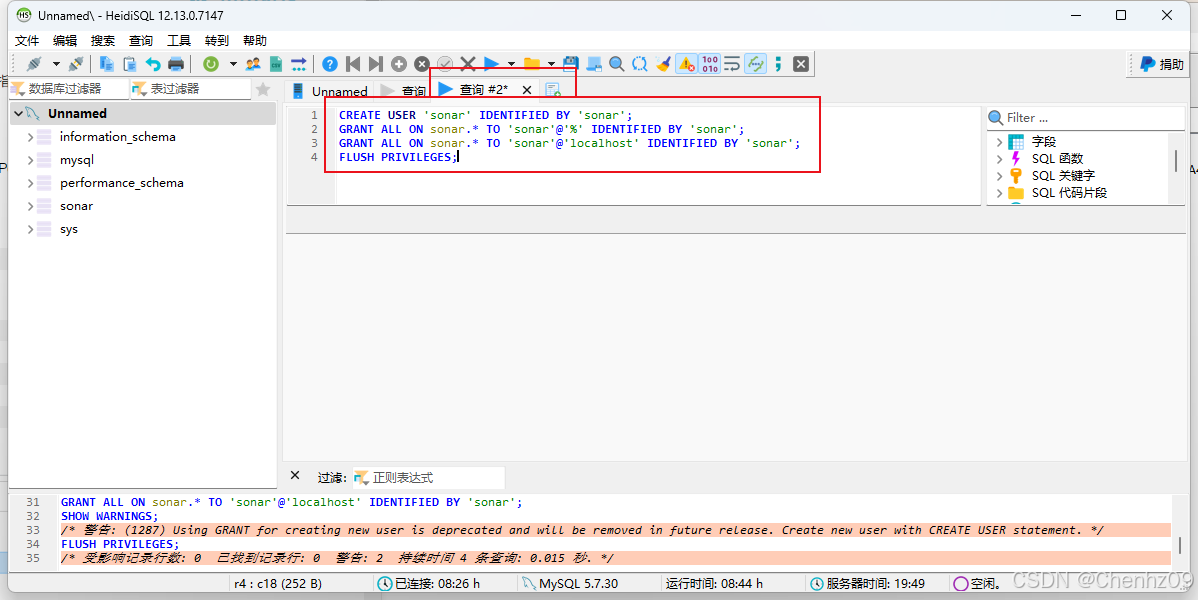Expand the information_schema database
The width and height of the screenshot is (1198, 600).
pos(31,137)
